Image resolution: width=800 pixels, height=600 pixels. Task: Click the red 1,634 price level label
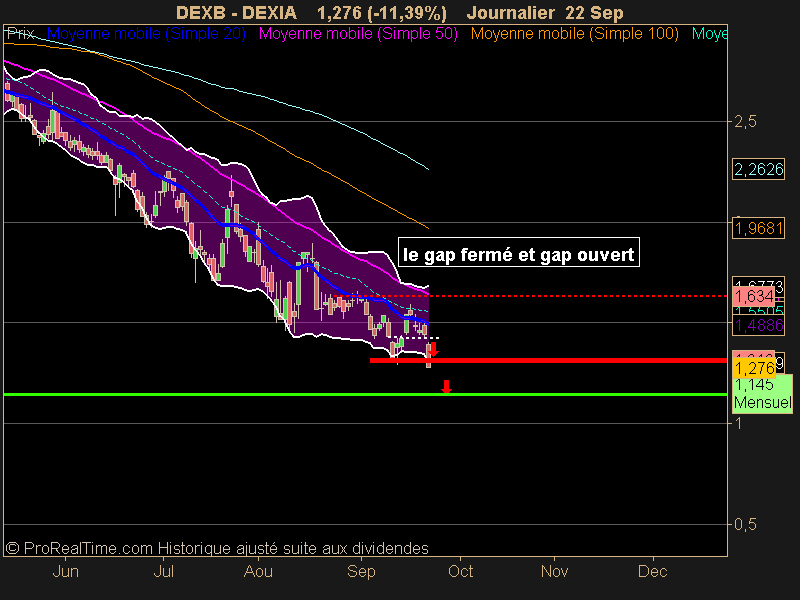point(754,296)
